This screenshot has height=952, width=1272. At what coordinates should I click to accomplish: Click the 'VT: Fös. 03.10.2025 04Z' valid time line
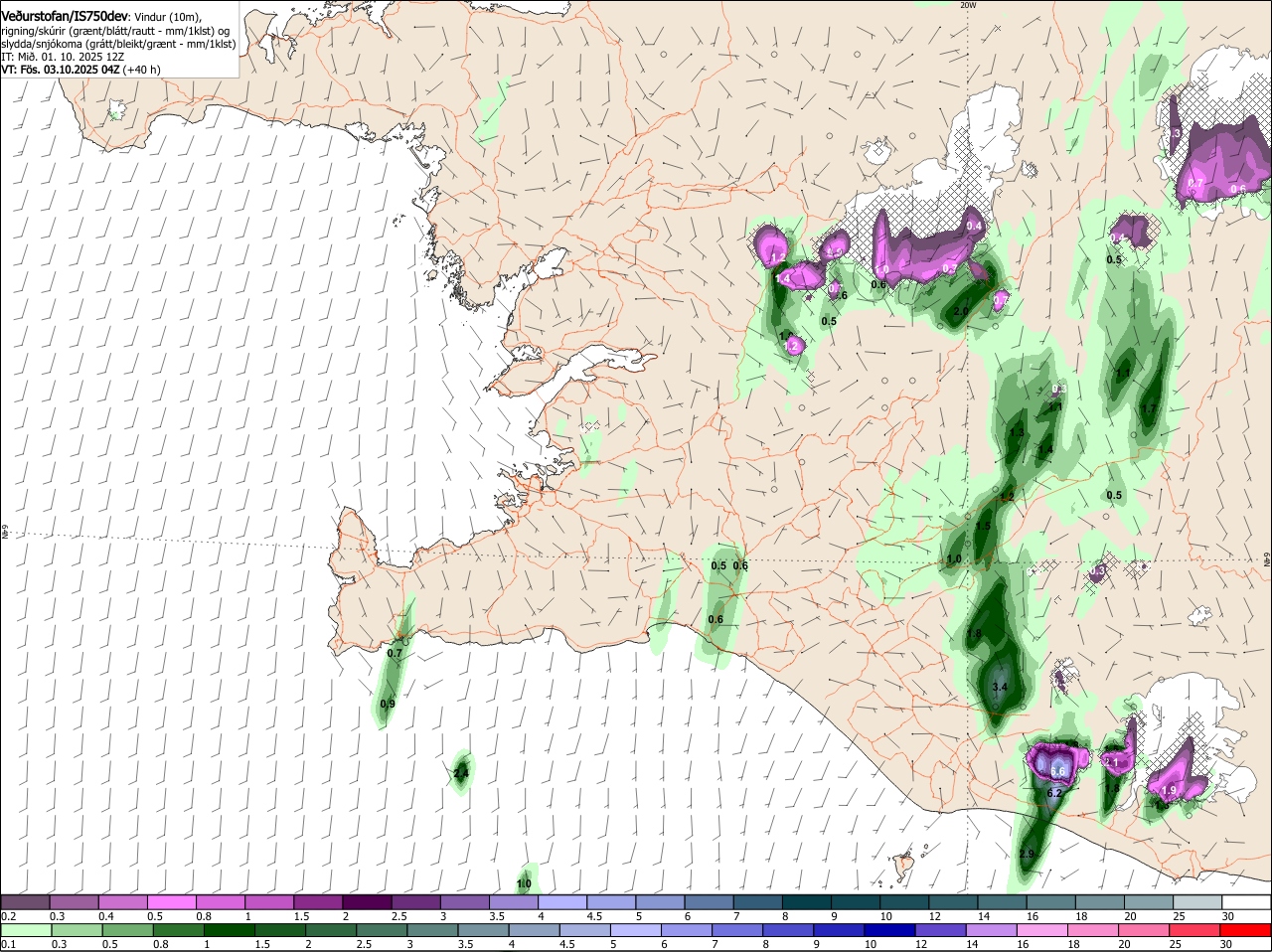[x=61, y=70]
